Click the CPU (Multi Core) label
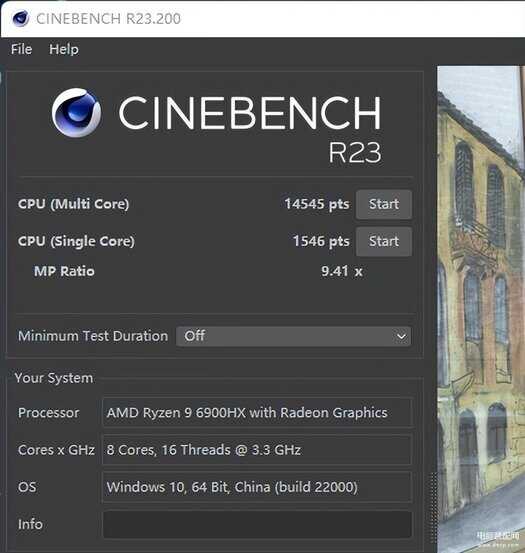The image size is (525, 553). (74, 204)
